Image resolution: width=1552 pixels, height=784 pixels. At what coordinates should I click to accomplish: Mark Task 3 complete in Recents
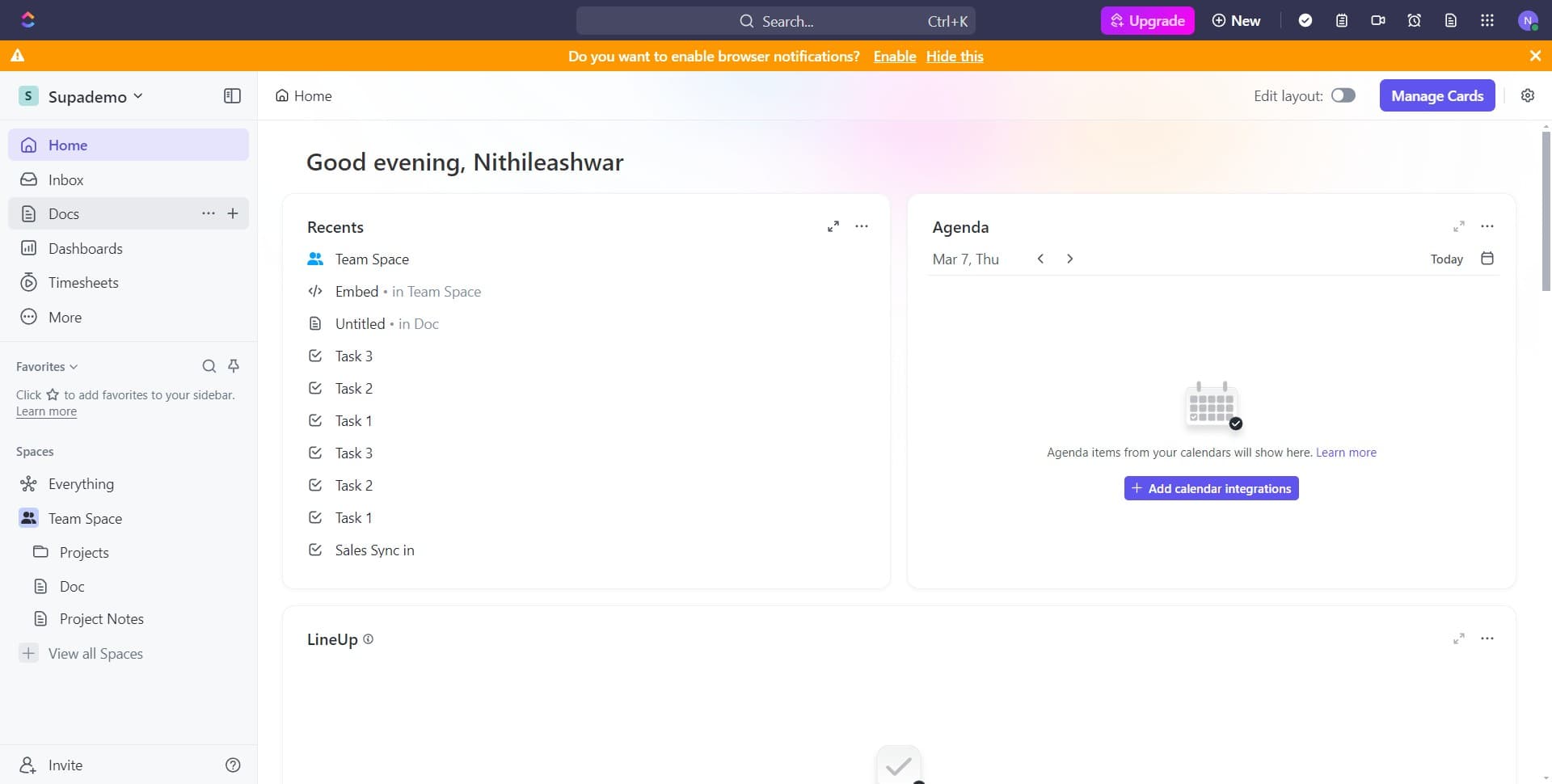click(315, 356)
